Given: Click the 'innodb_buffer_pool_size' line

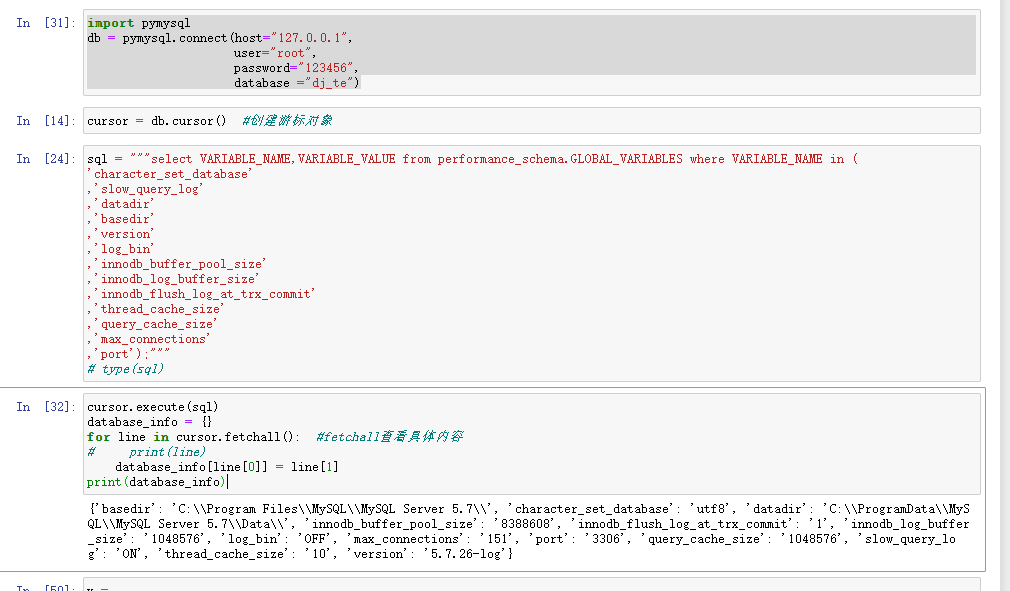Looking at the screenshot, I should click(x=160, y=263).
